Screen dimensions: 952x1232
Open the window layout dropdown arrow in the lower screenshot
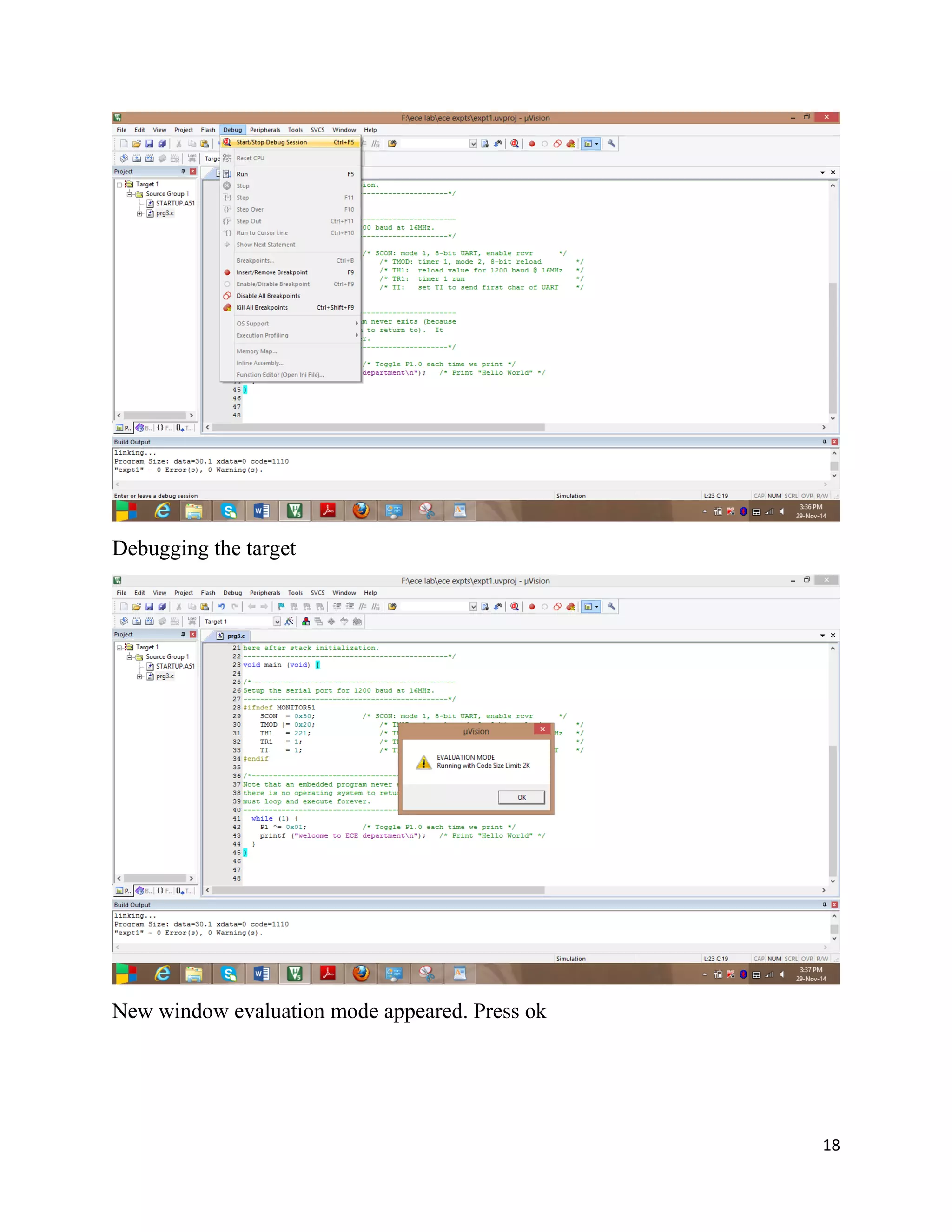pyautogui.click(x=597, y=606)
